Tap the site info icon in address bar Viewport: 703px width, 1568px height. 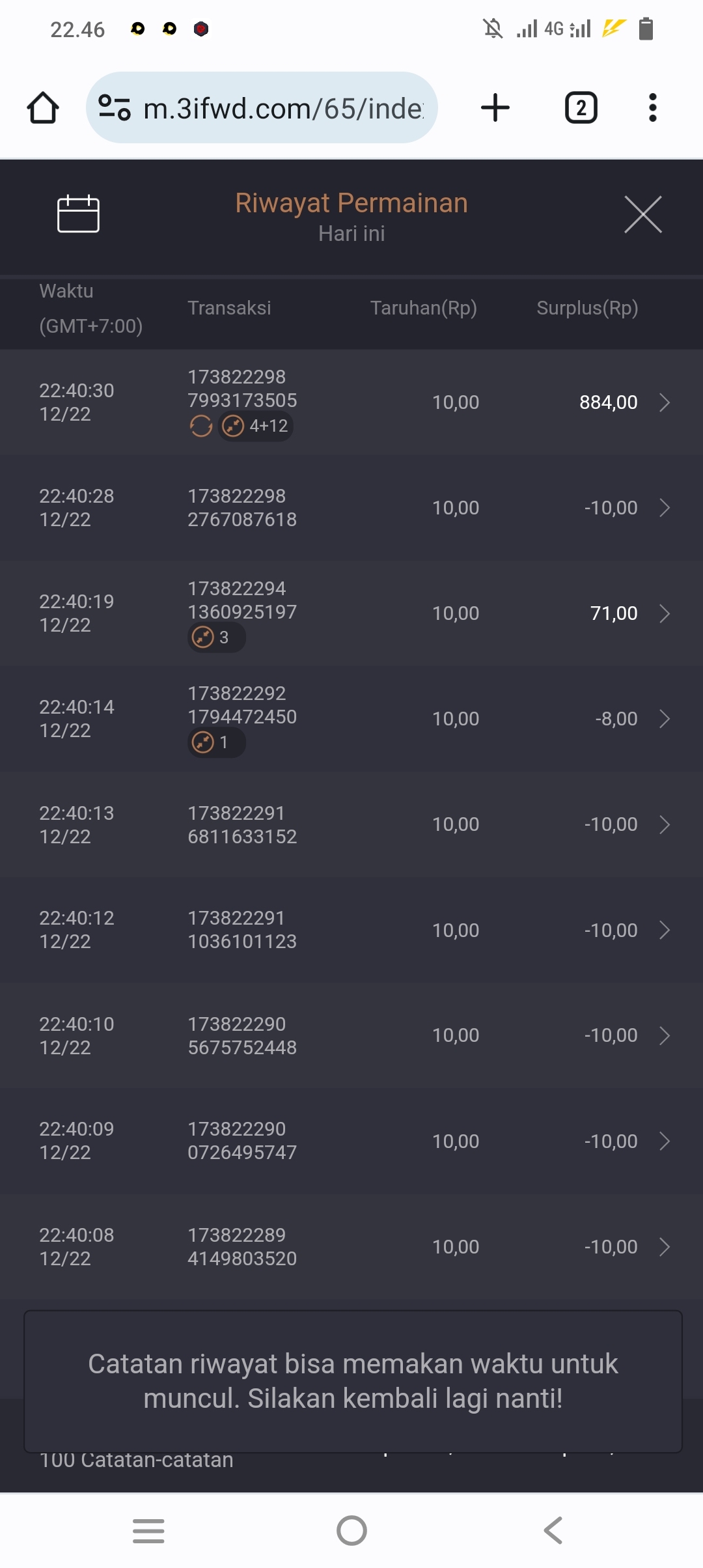click(x=114, y=107)
